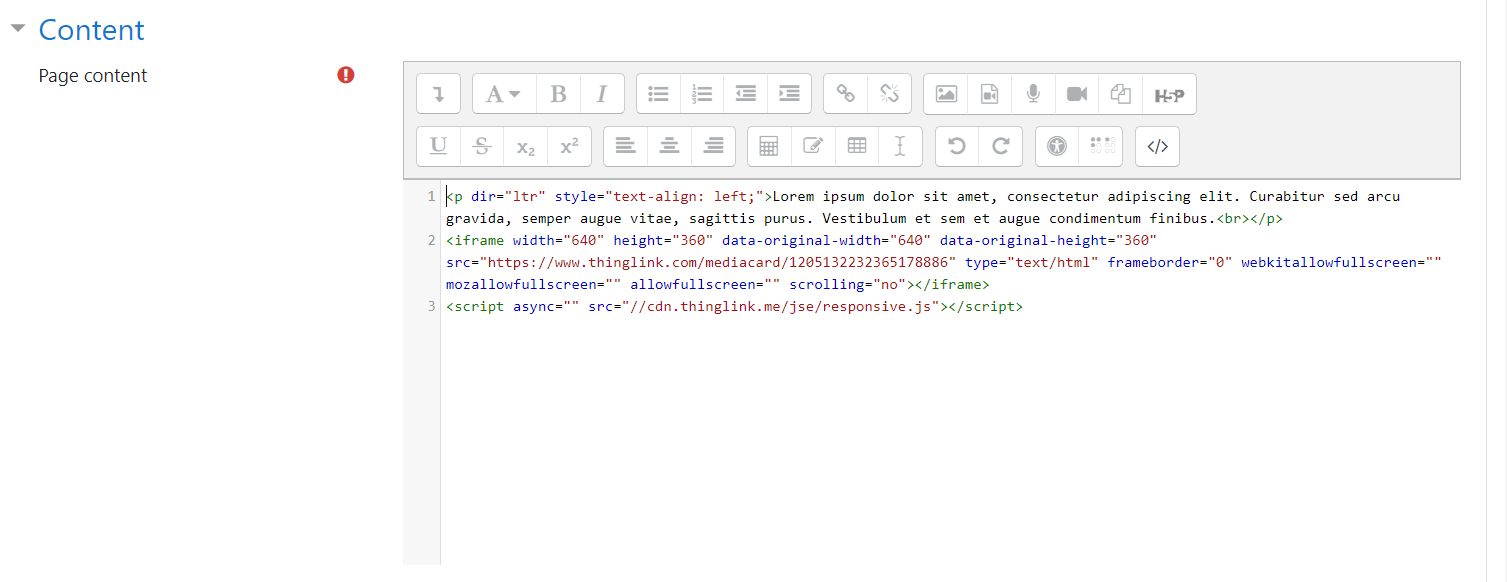
Task: Indent the selected text
Action: click(x=789, y=94)
